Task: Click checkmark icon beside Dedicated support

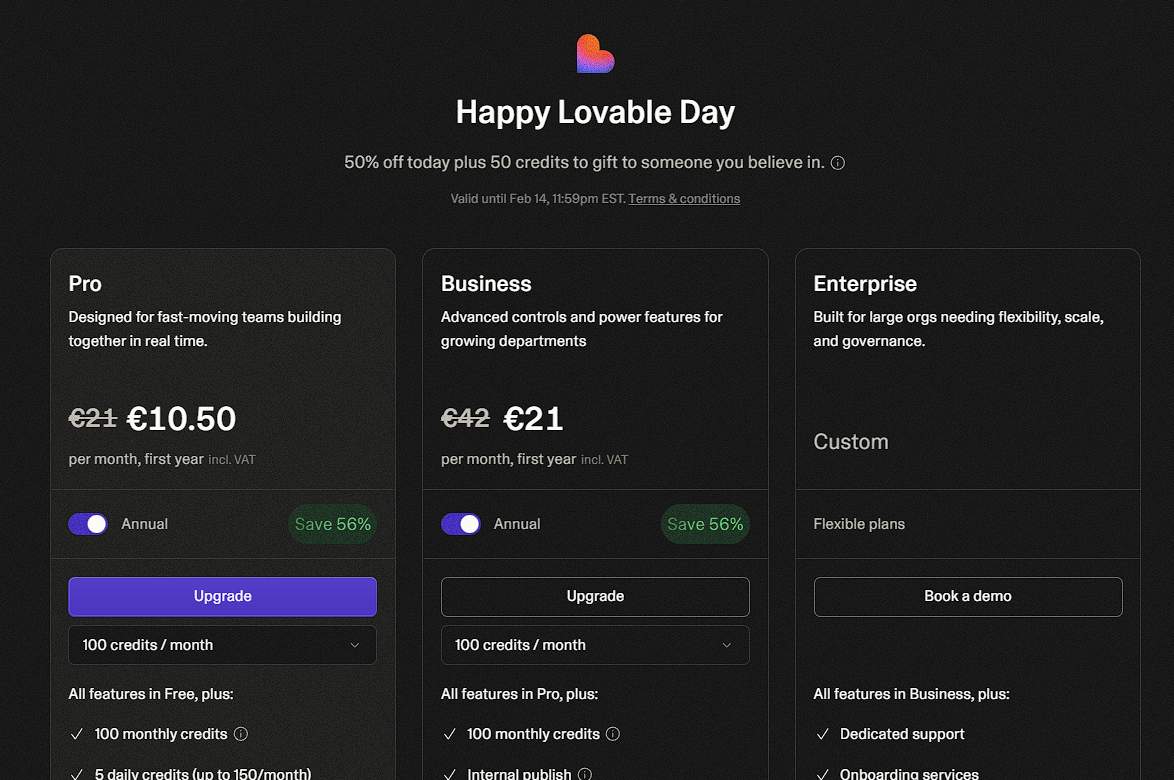Action: pos(822,734)
